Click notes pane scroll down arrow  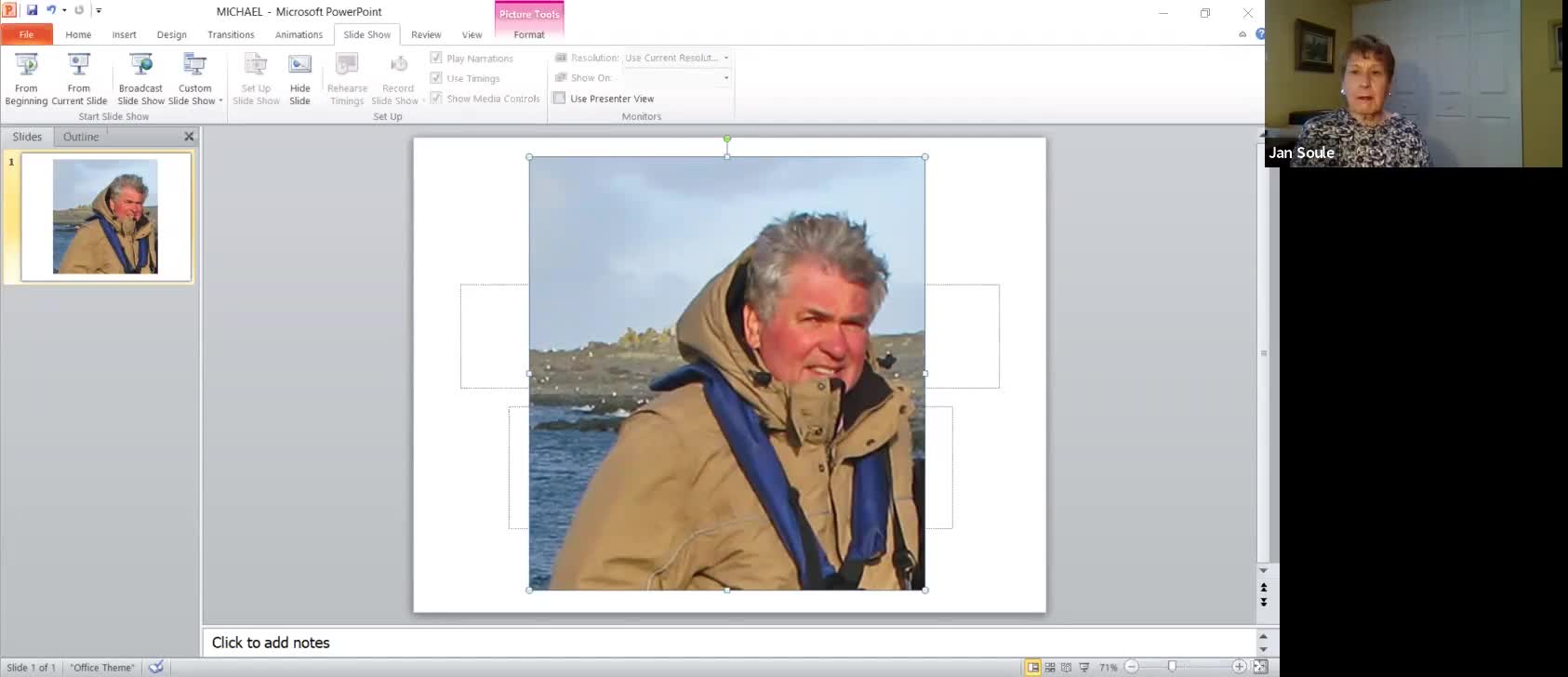coord(1263,649)
